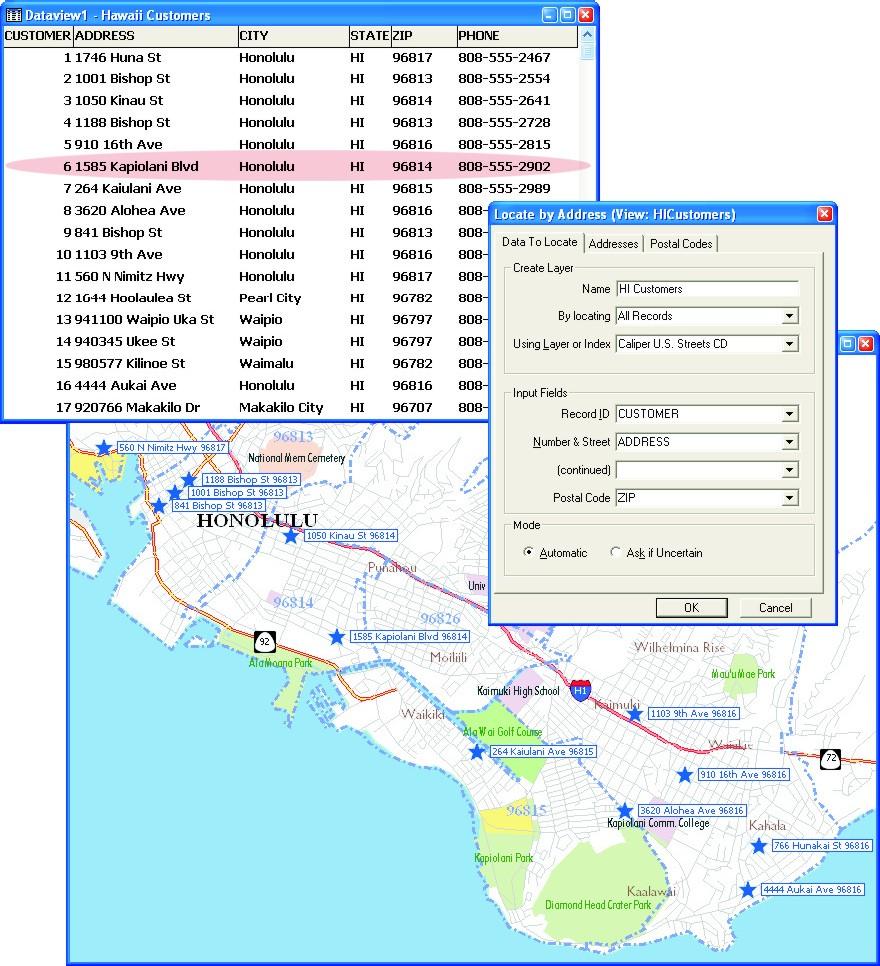Click the star marker for 1001 Bishop St
Screen dimensions: 880x966
175,493
